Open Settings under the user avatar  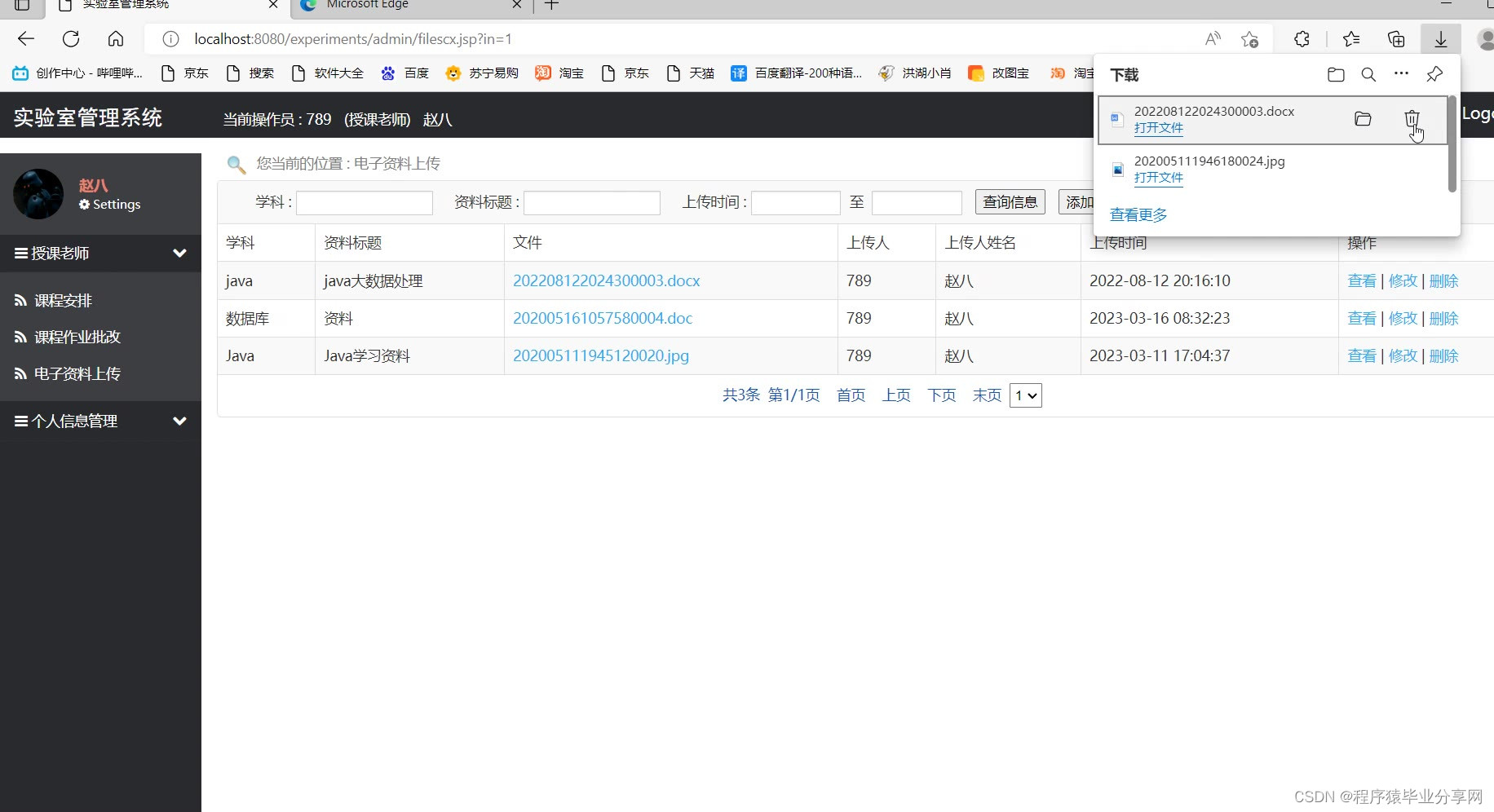tap(110, 205)
